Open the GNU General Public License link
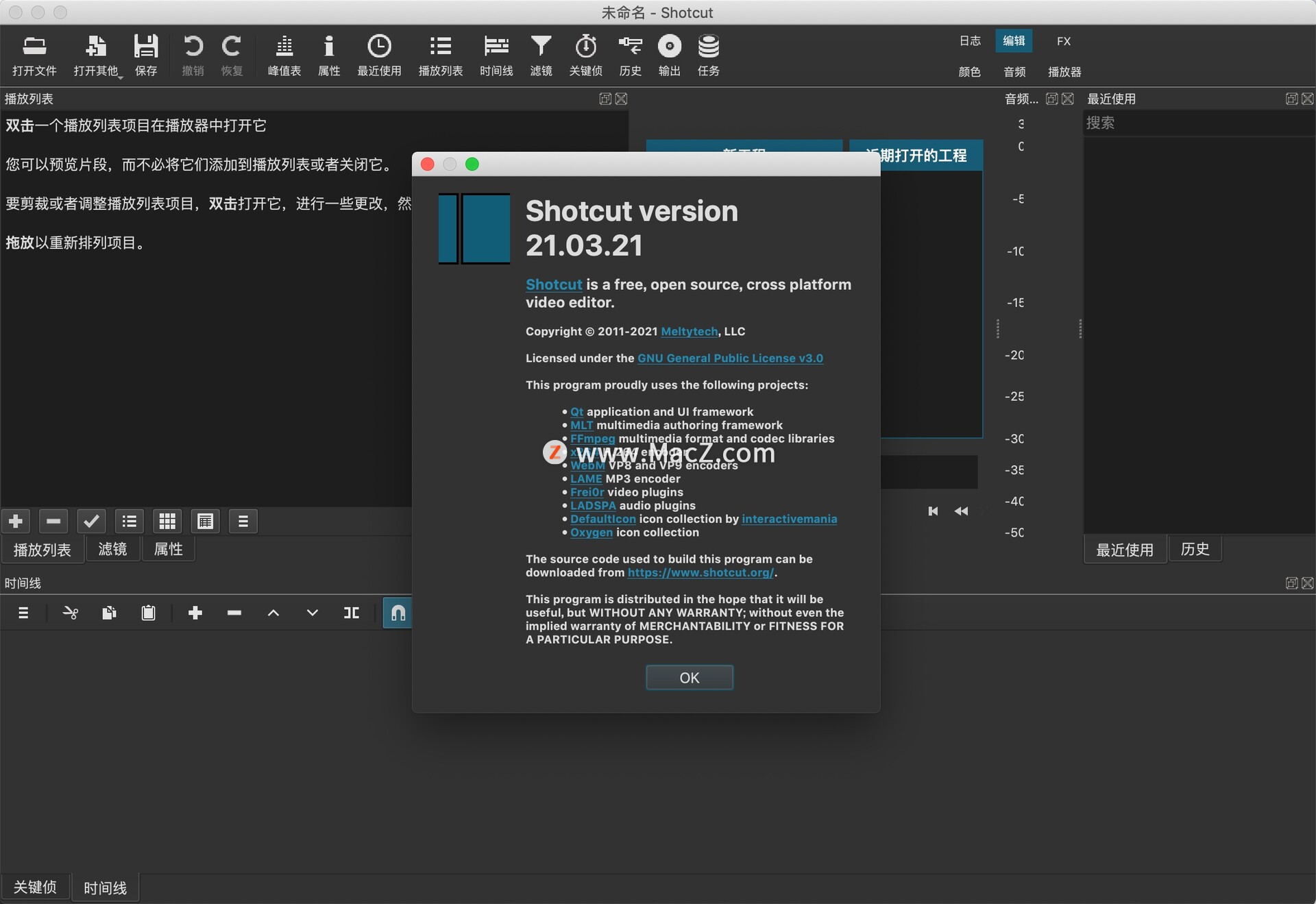The image size is (1316, 904). [x=730, y=358]
